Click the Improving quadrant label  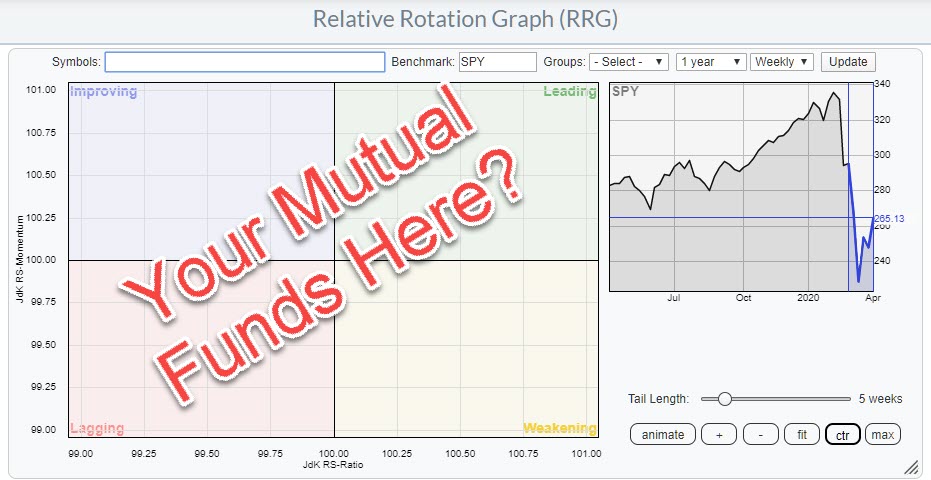click(103, 92)
